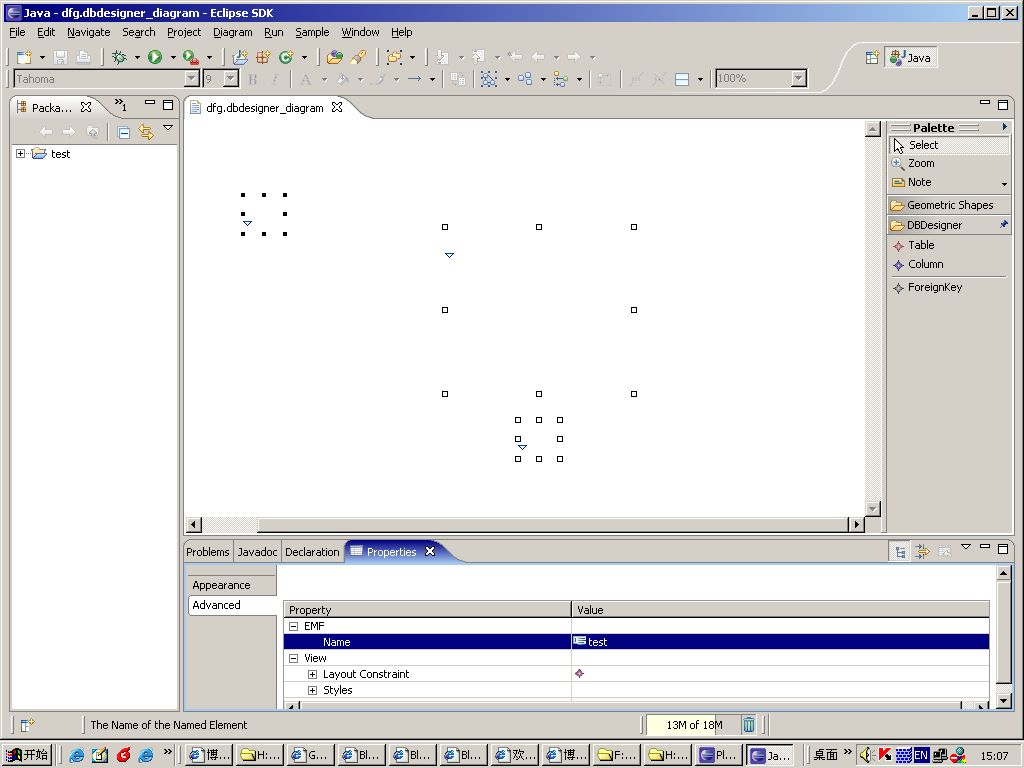
Task: Click the New Java Package icon
Action: [263, 57]
